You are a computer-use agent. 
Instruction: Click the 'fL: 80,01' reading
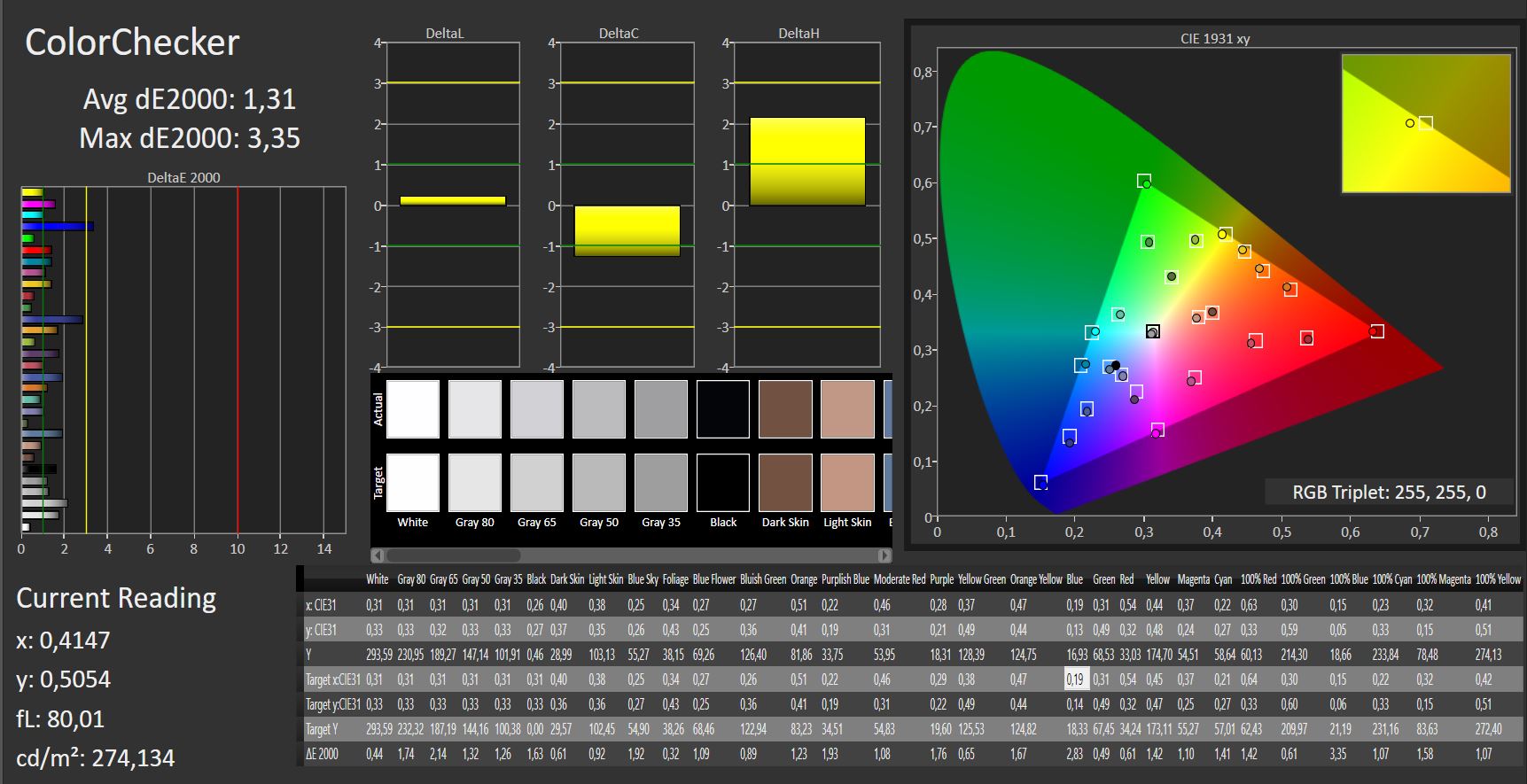(60, 718)
